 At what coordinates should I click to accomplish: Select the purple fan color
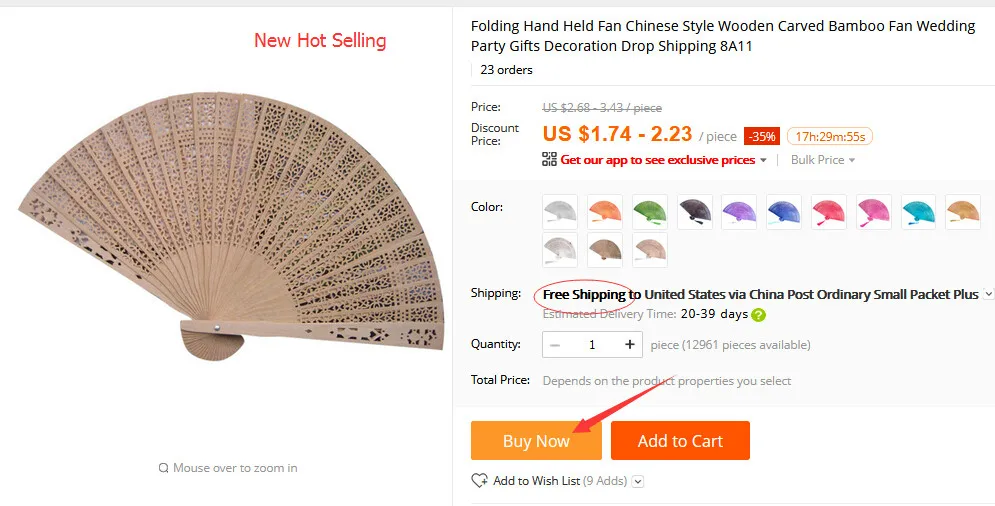[x=740, y=212]
